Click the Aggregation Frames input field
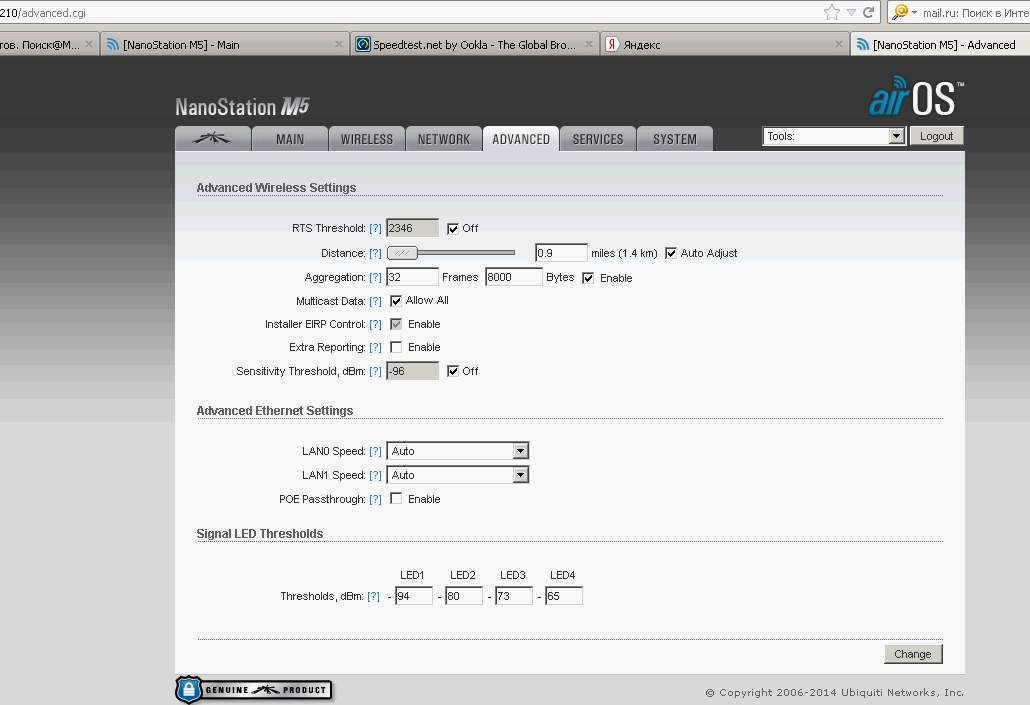 pyautogui.click(x=412, y=277)
